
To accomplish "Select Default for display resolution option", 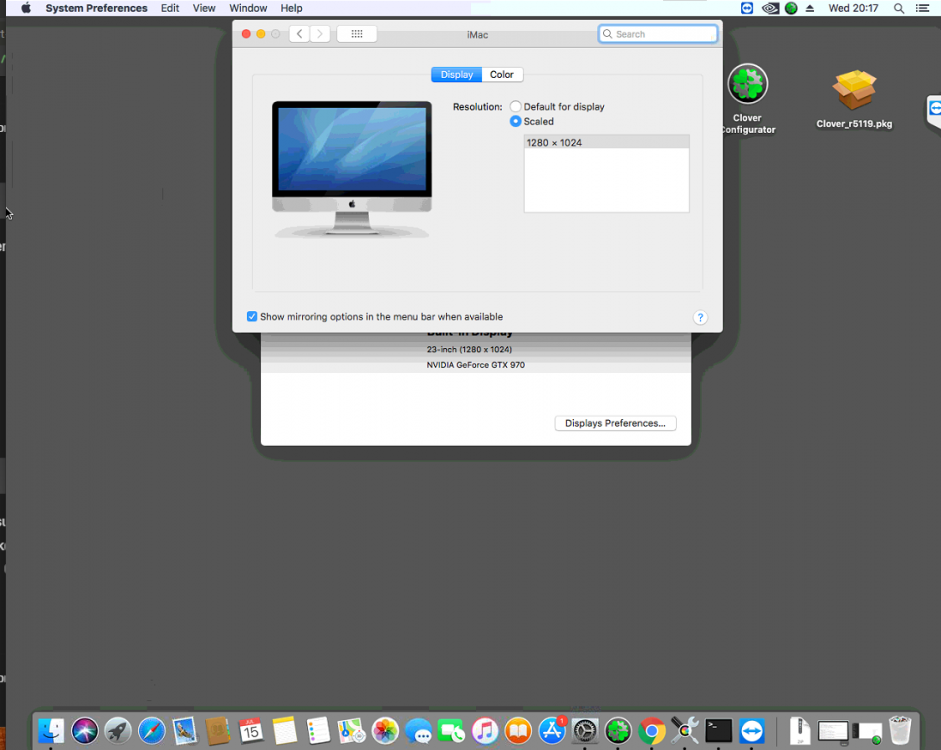I will coord(516,106).
